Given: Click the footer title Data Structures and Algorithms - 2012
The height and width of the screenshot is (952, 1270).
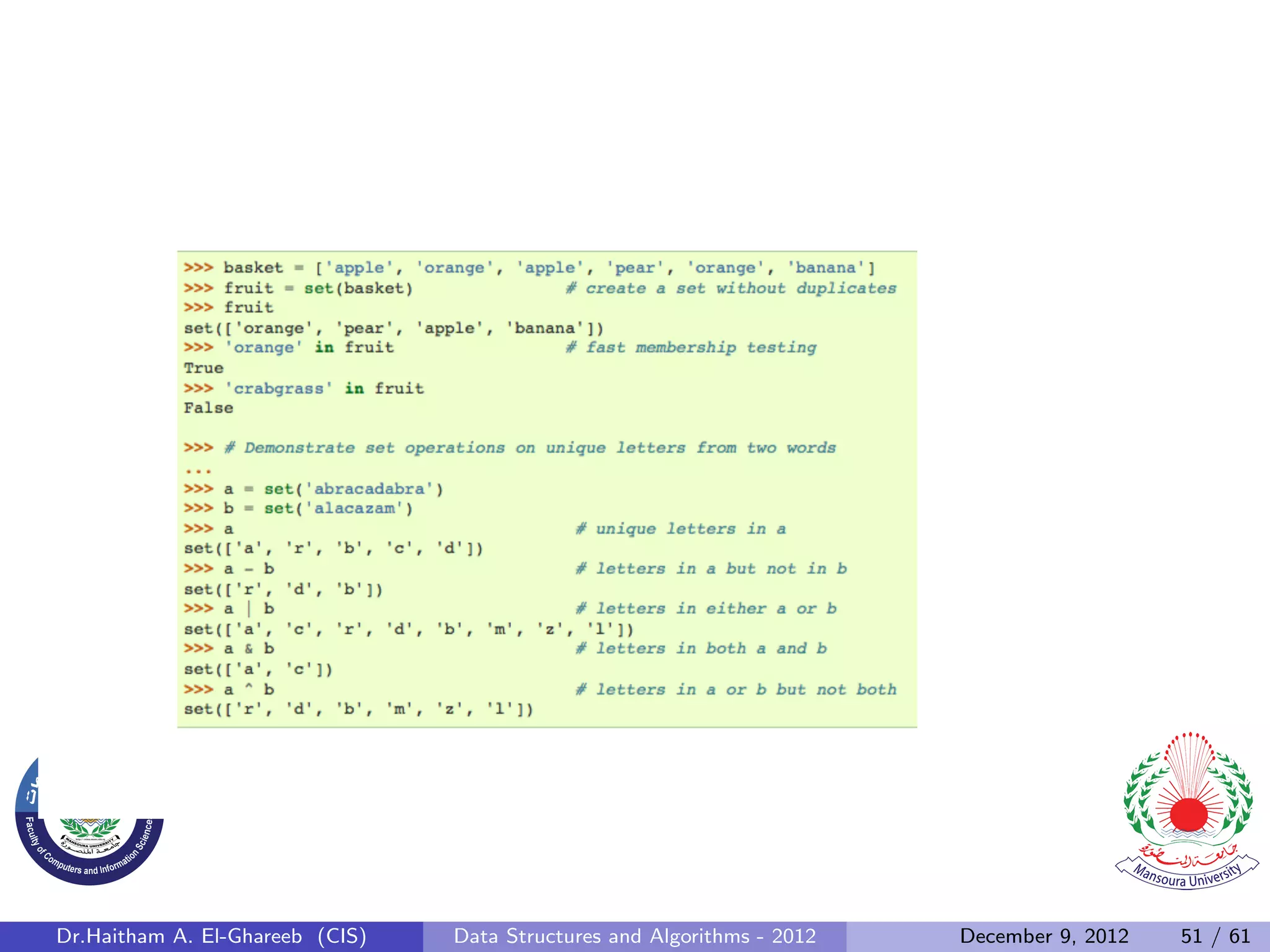Looking at the screenshot, I should click(x=635, y=936).
